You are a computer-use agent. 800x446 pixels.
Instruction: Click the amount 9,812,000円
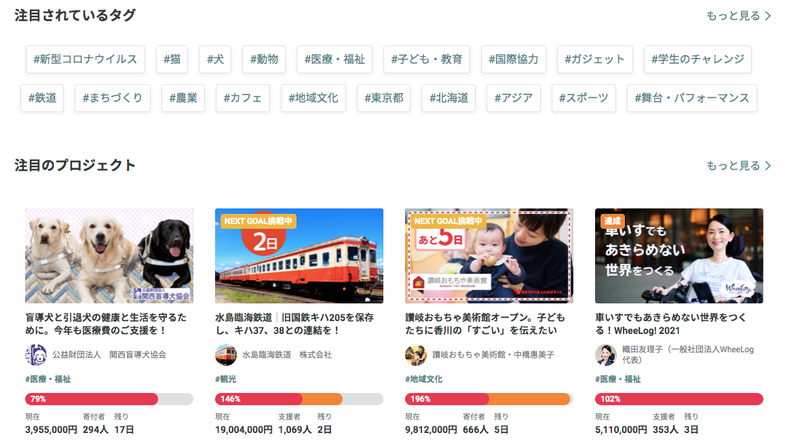click(x=431, y=430)
